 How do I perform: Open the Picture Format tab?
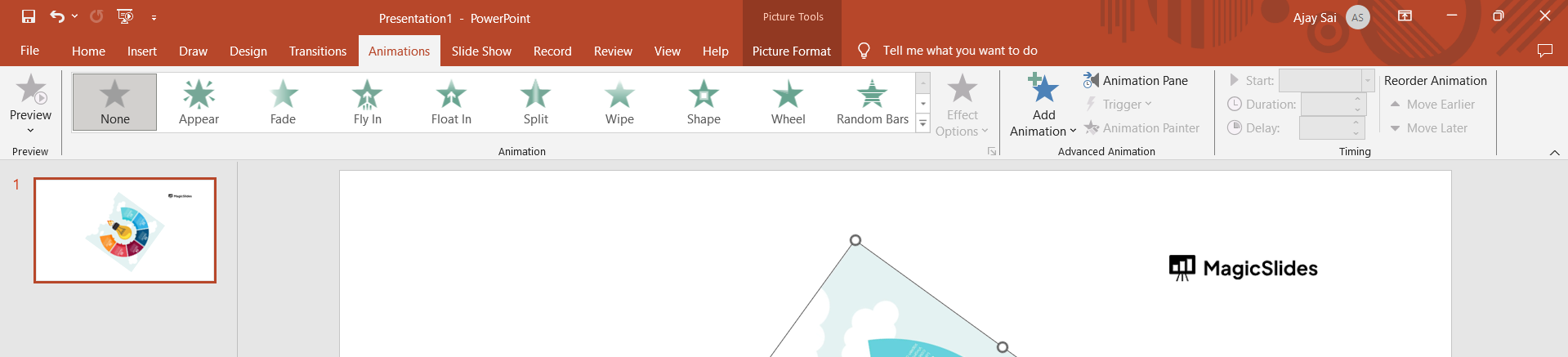791,51
